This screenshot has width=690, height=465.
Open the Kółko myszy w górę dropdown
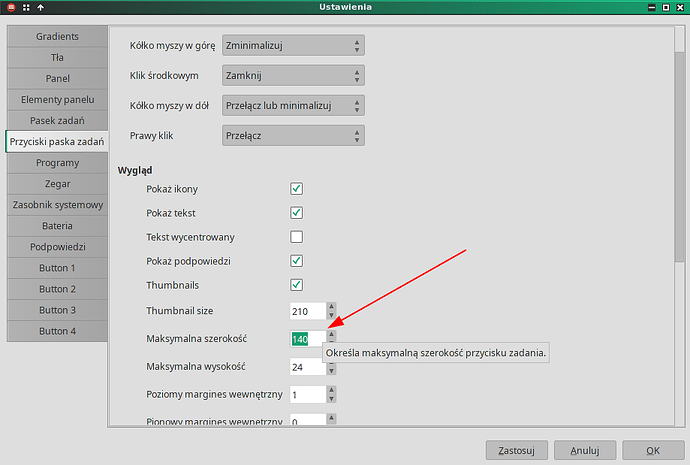pyautogui.click(x=293, y=46)
